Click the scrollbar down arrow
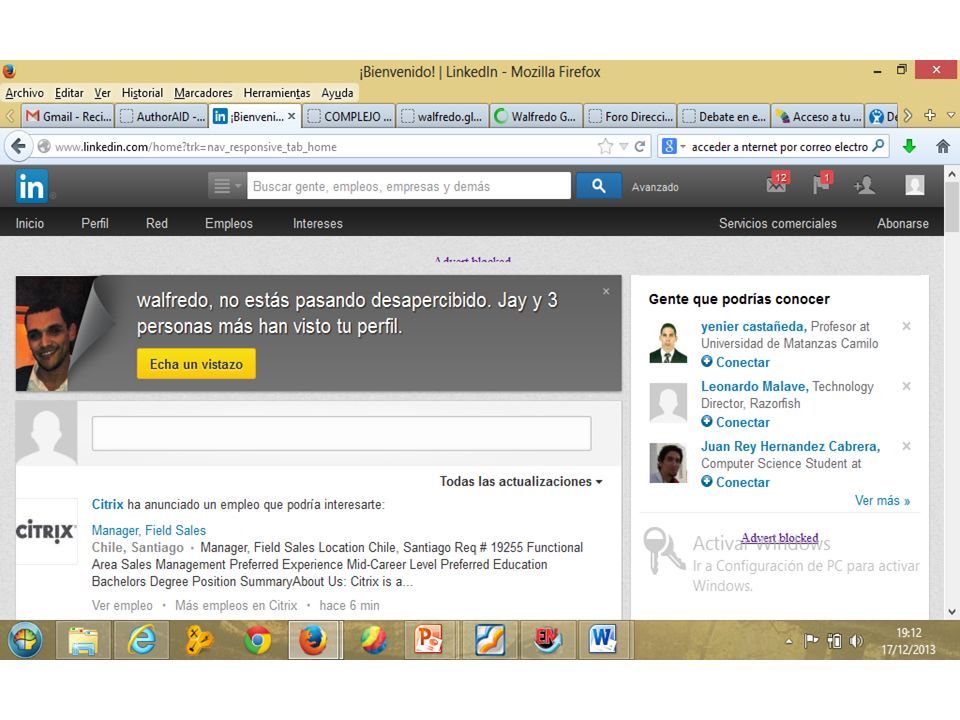The height and width of the screenshot is (720, 960). coord(951,611)
